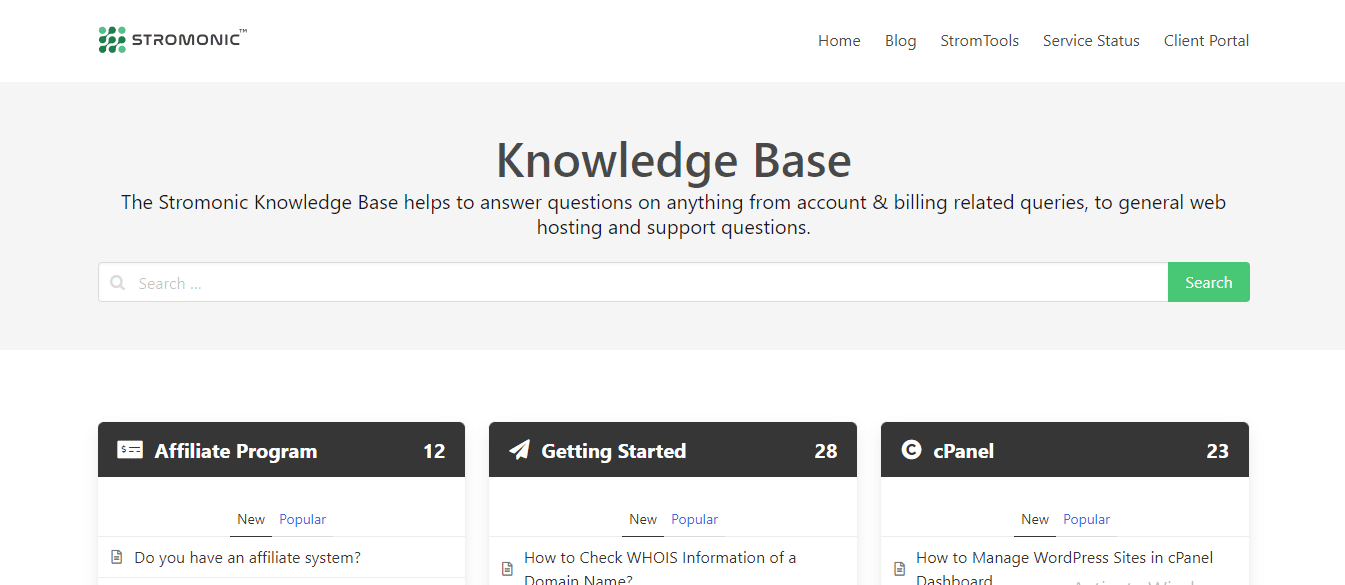Go to the Client Portal

pos(1206,41)
